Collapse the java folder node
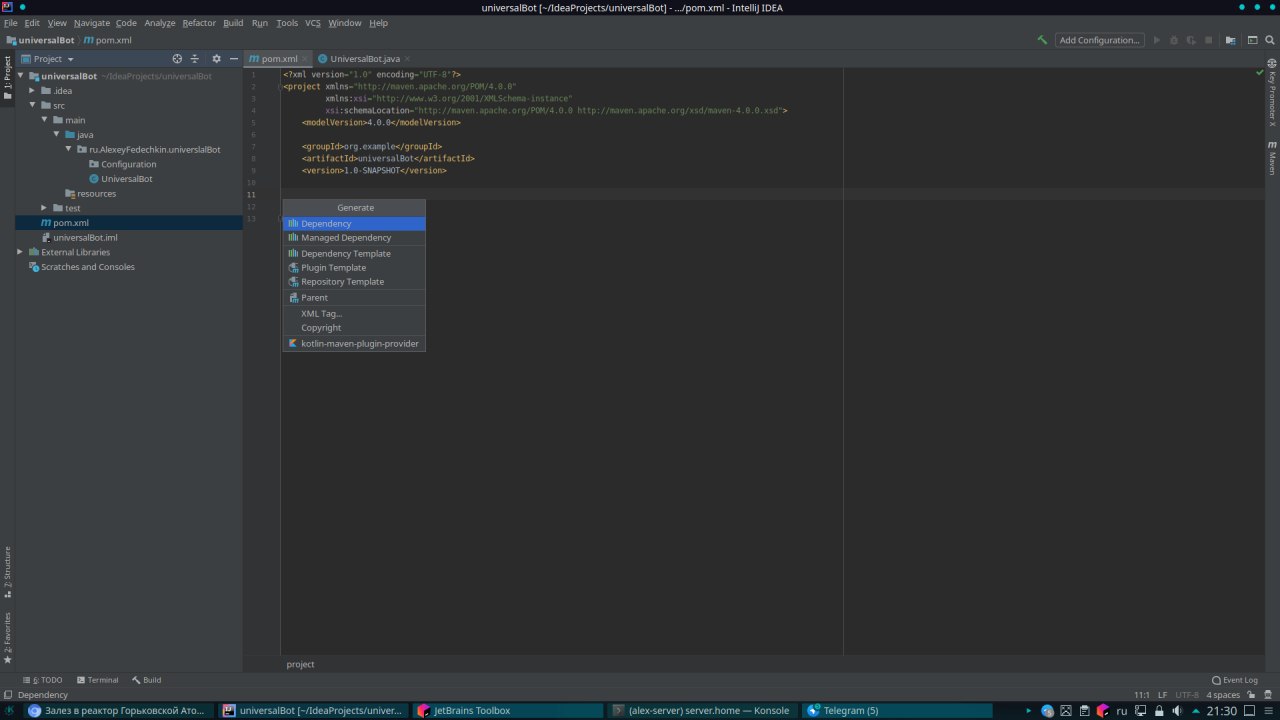Screen dimensions: 1280x720 (56, 135)
